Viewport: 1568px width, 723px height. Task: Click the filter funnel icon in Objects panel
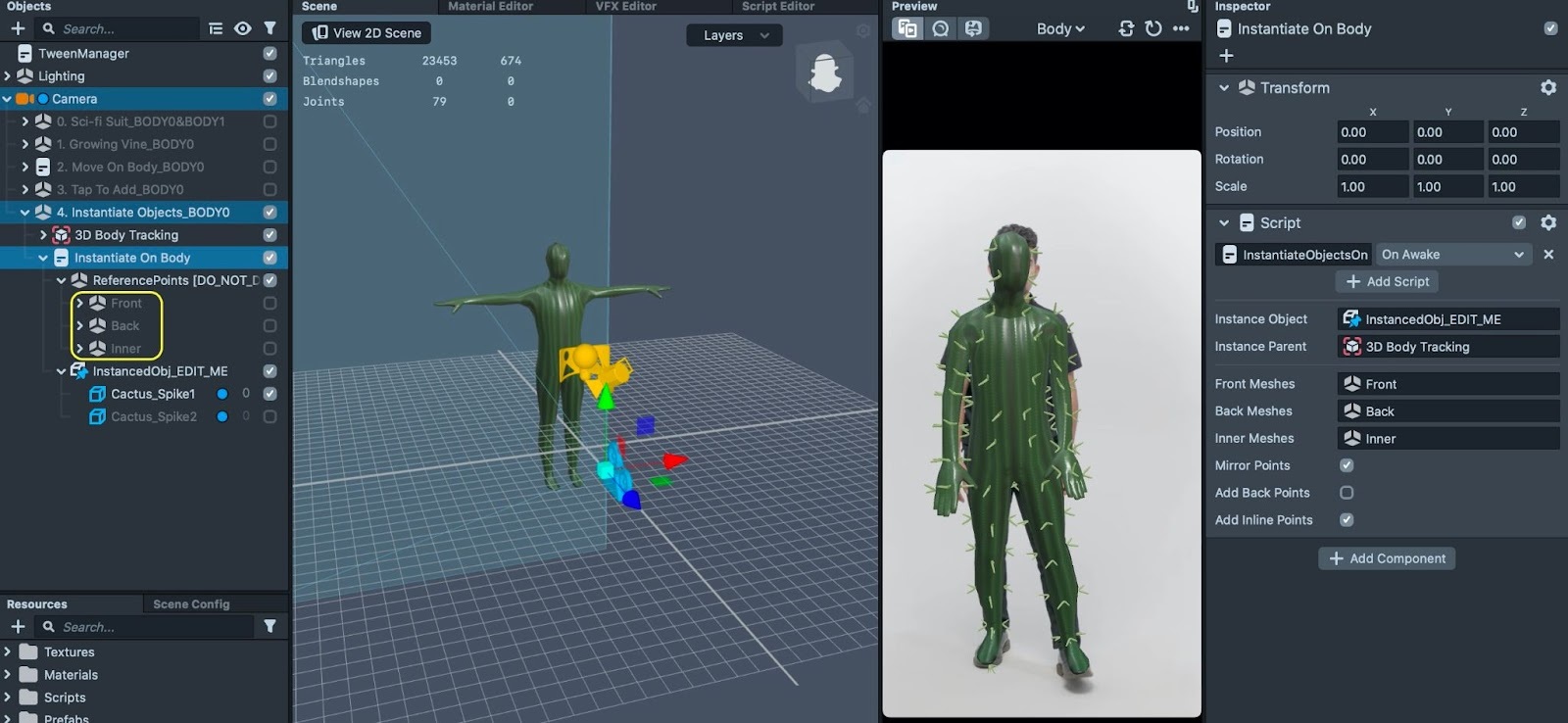coord(269,28)
